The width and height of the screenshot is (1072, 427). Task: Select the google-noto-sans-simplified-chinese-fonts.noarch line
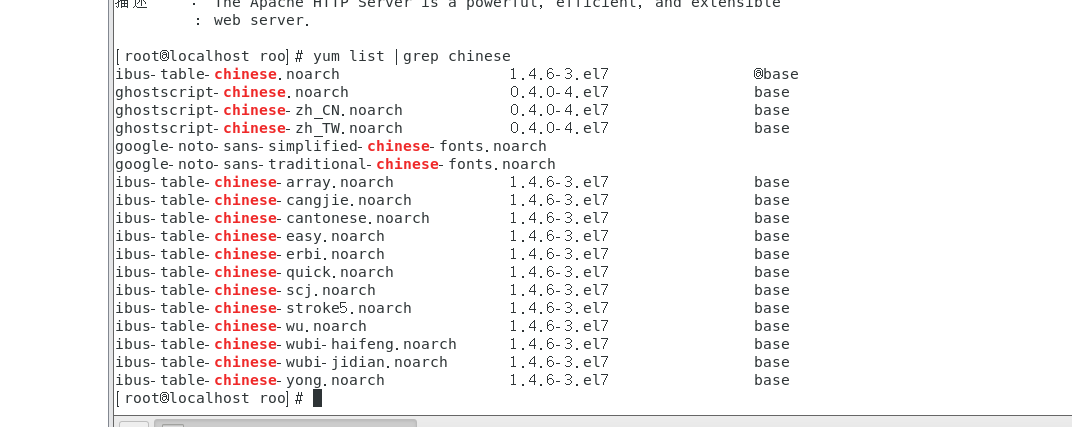click(331, 146)
